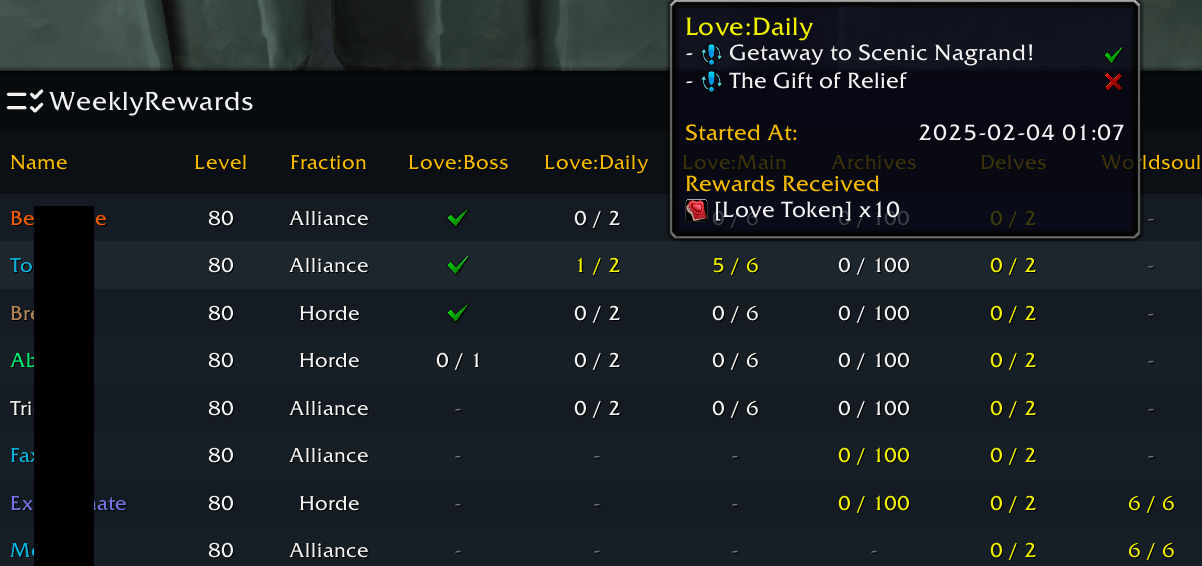This screenshot has width=1202, height=566.
Task: Click Love:Boss green checkmark in third Horde row
Action: [x=458, y=313]
